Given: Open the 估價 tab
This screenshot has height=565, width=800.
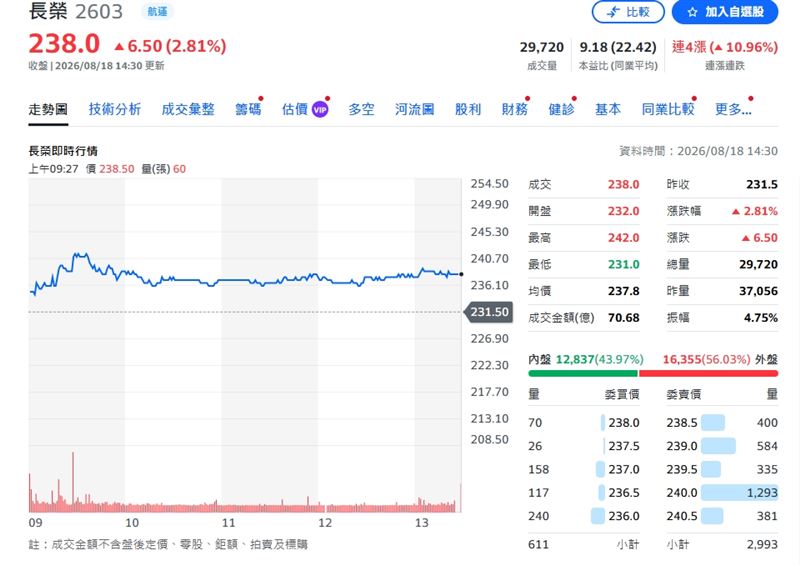Looking at the screenshot, I should pyautogui.click(x=295, y=109).
